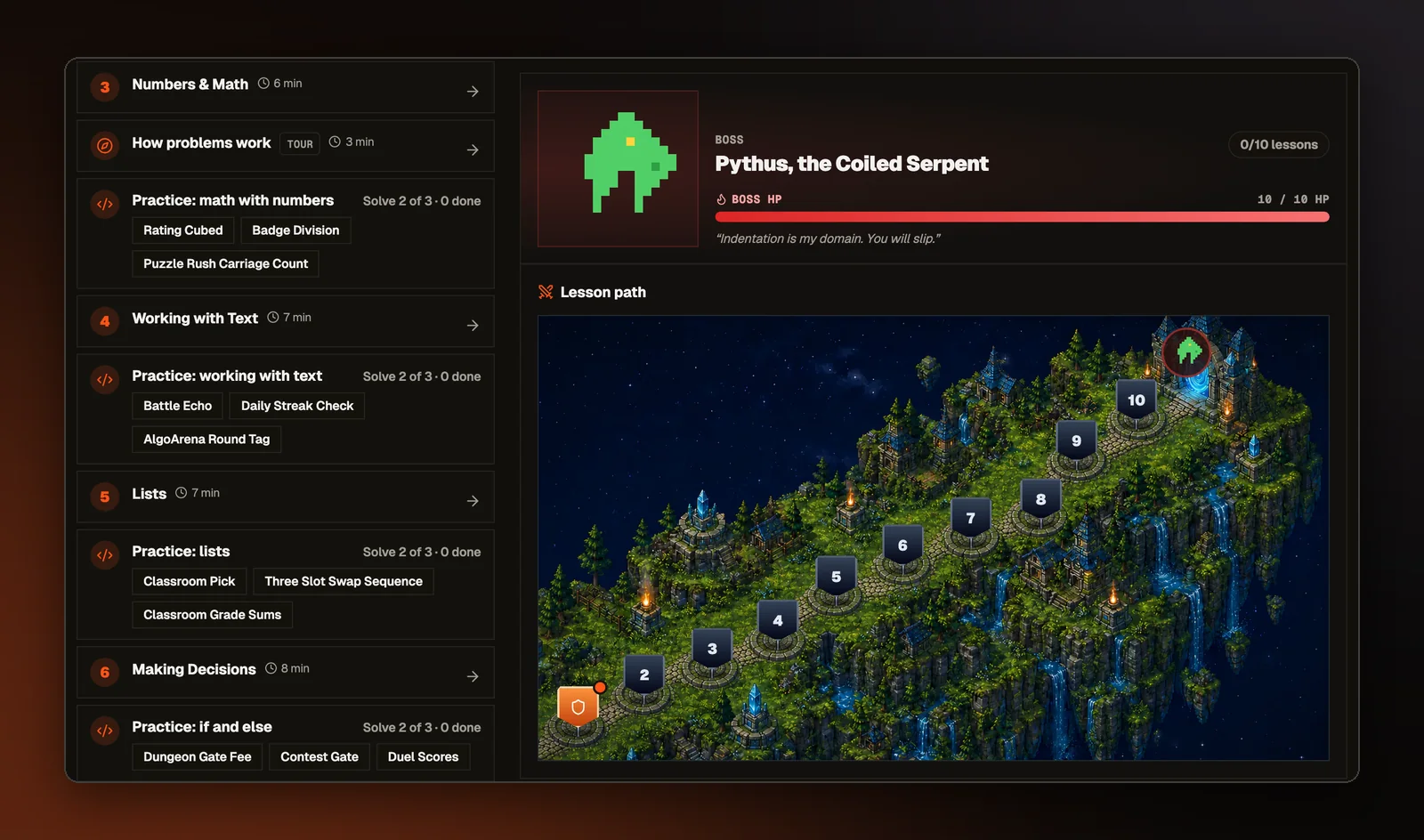Click the TOUR tag on How problems work
The height and width of the screenshot is (840, 1424).
coord(300,143)
